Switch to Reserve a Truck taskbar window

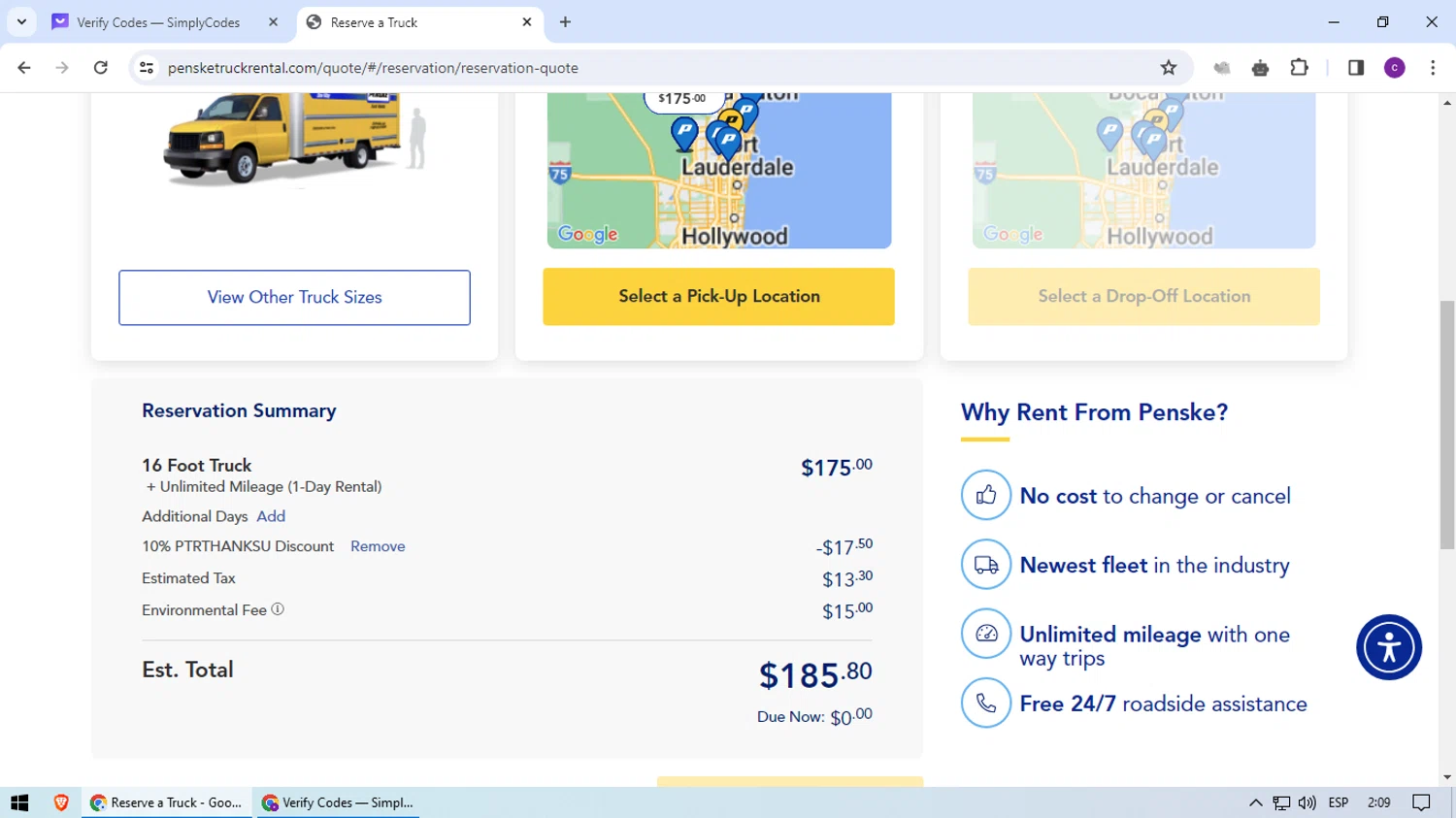tap(167, 802)
